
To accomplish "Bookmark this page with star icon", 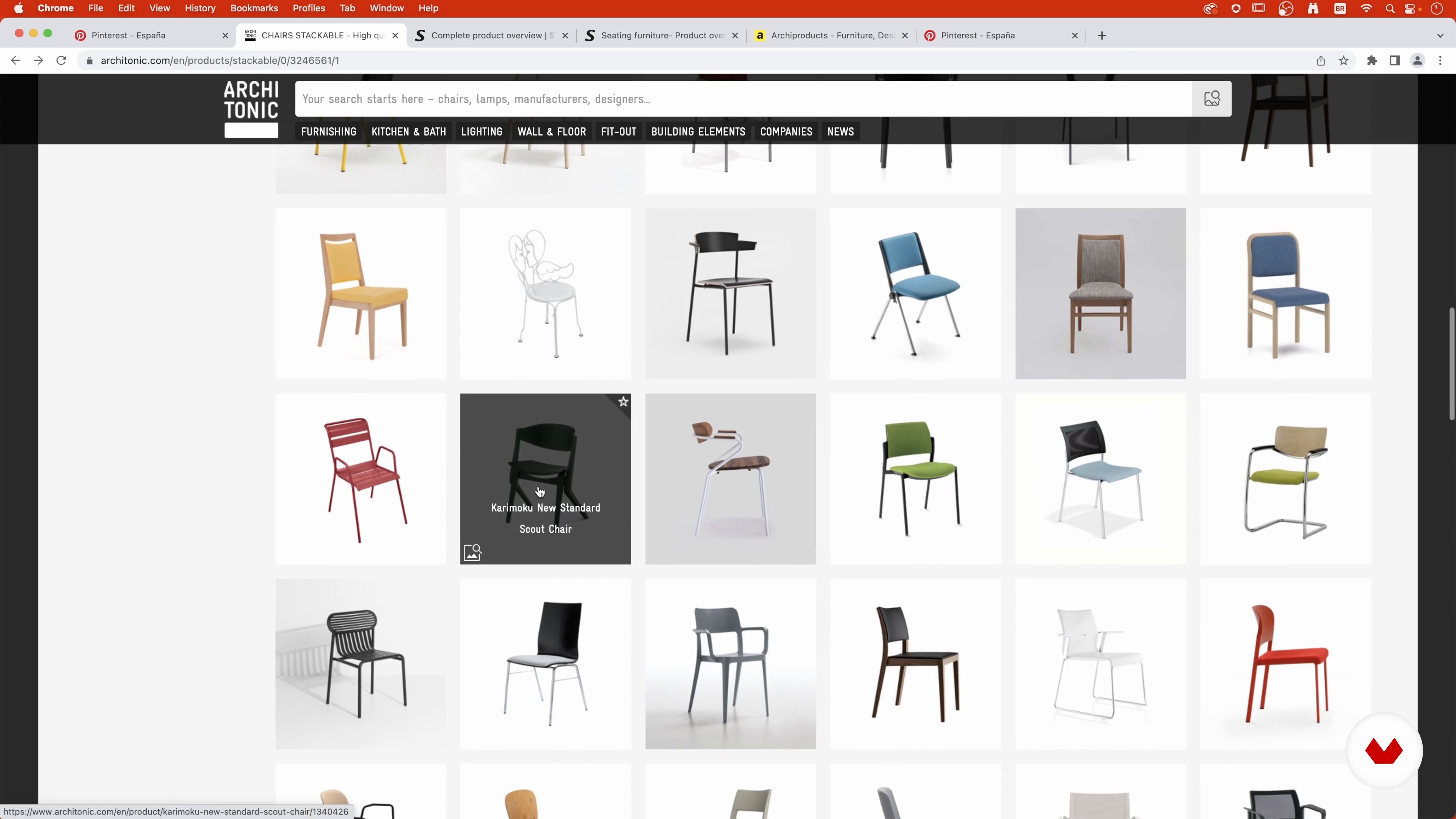I will pyautogui.click(x=1344, y=61).
